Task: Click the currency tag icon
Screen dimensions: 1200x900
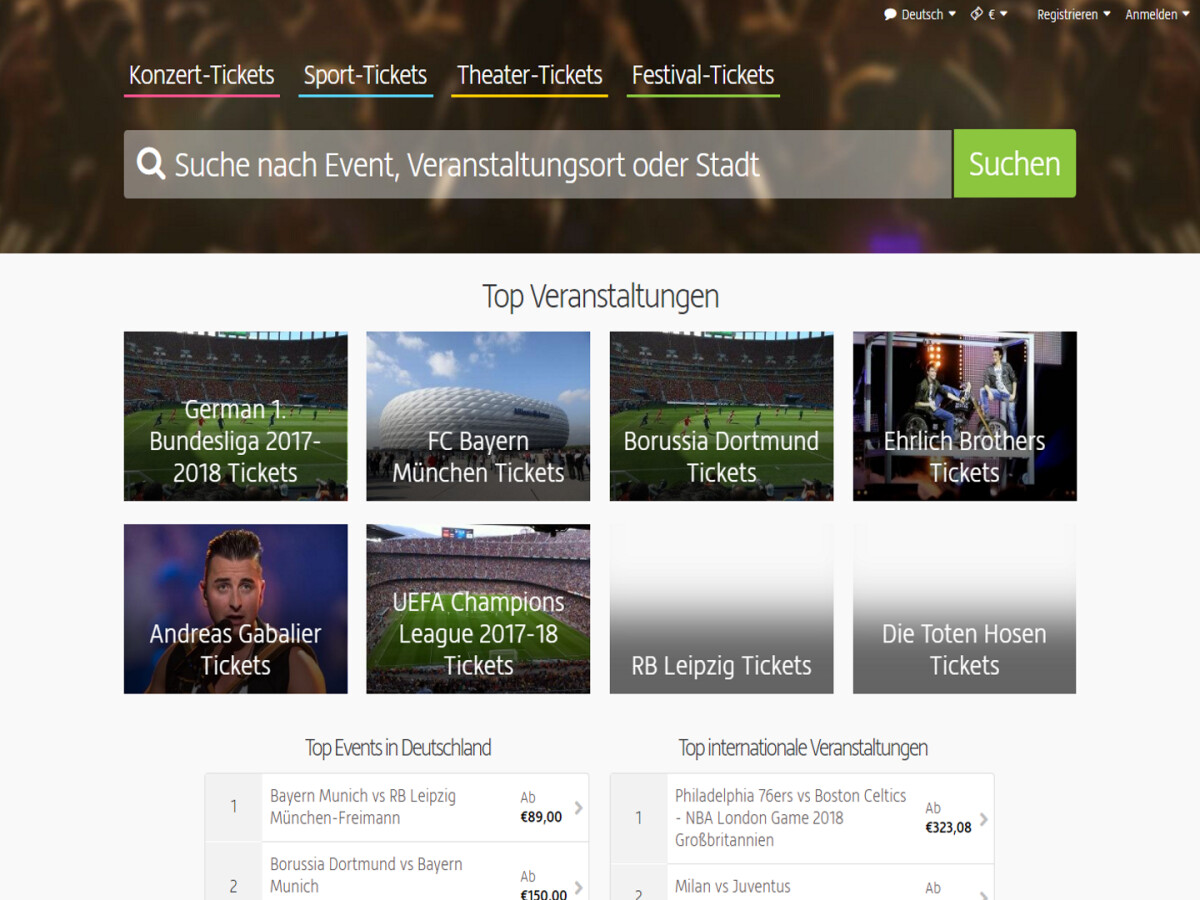Action: pos(977,14)
